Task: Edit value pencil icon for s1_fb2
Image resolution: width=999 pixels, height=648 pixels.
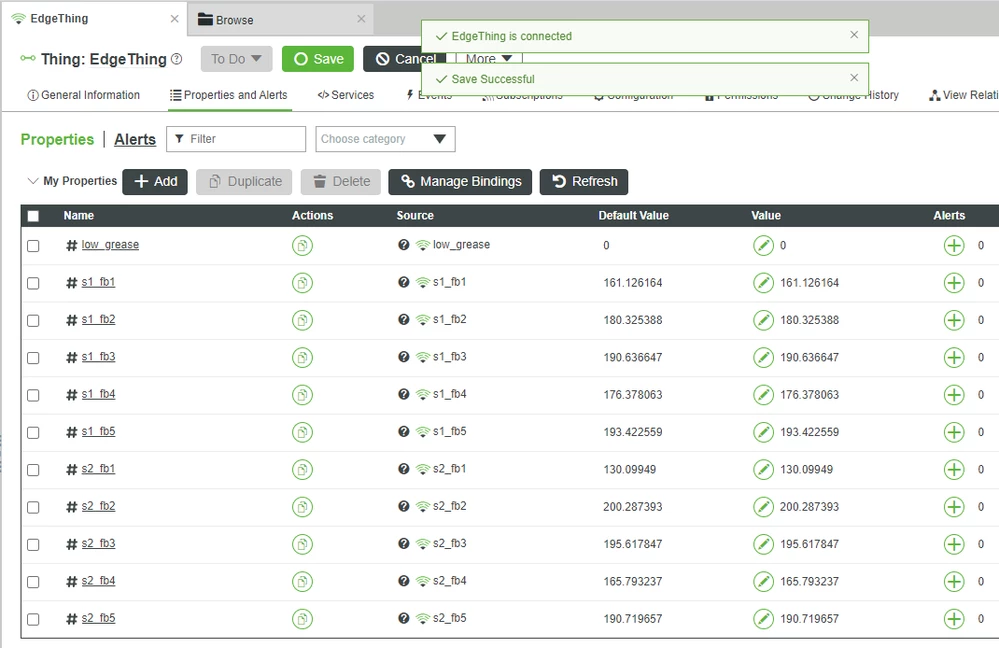Action: 763,320
